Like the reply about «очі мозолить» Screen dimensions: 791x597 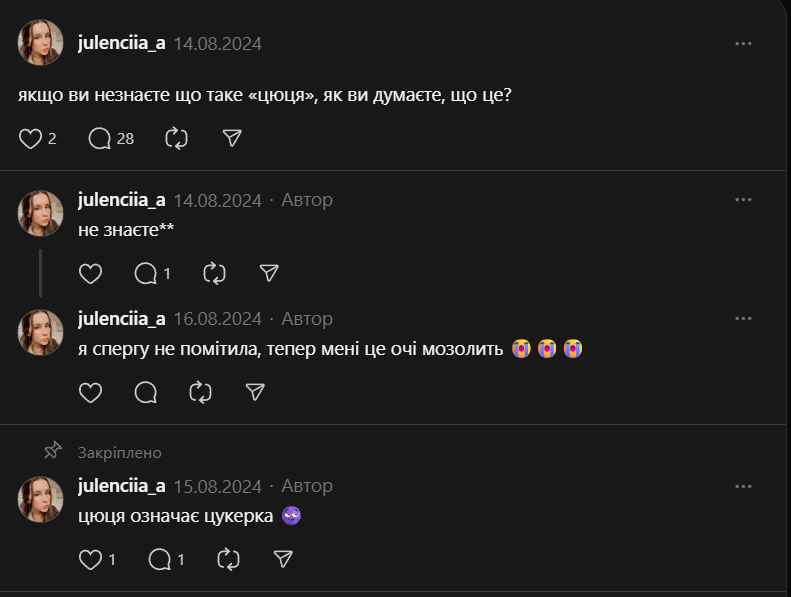click(x=90, y=392)
